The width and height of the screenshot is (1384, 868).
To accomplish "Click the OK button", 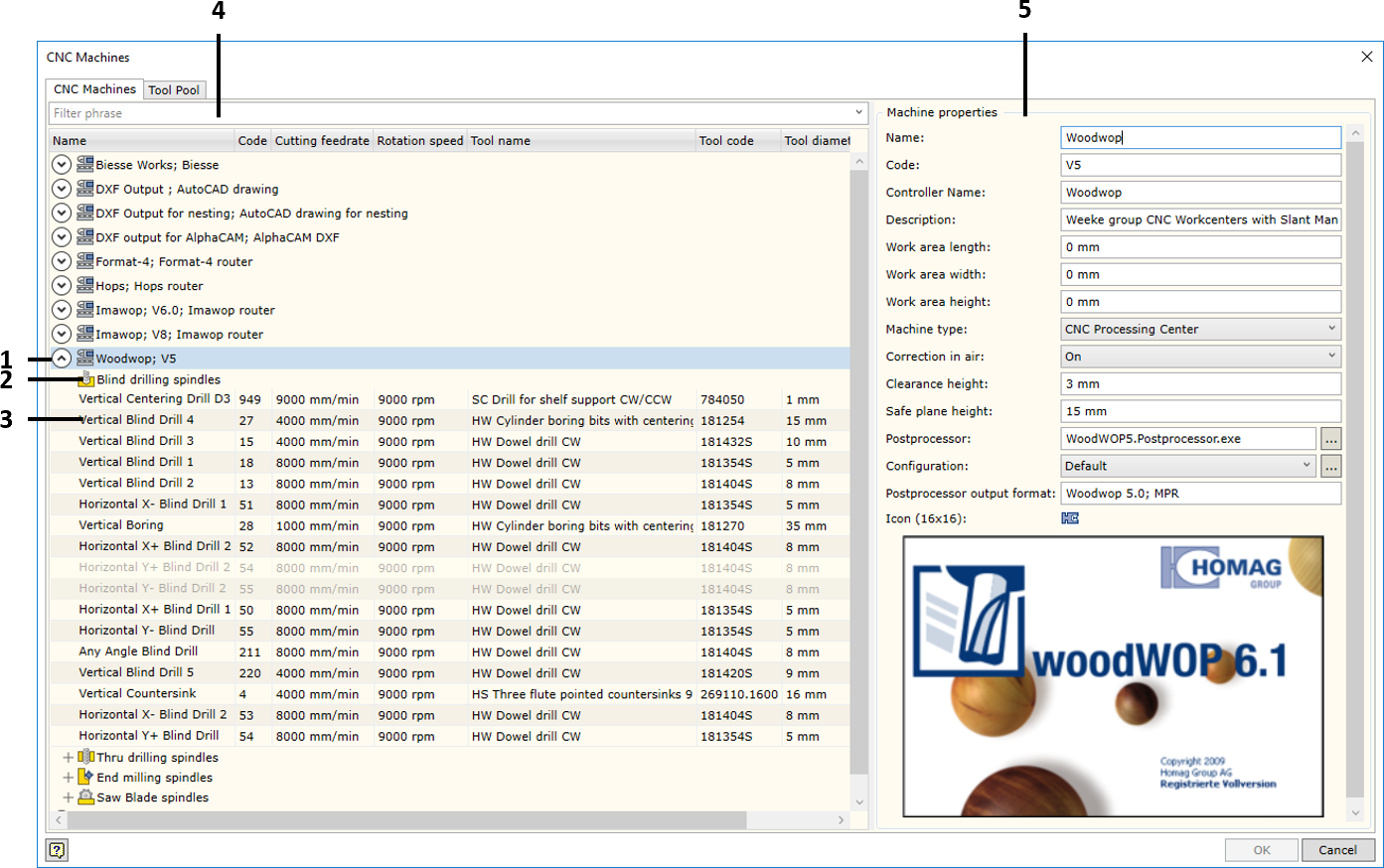I will (1262, 850).
